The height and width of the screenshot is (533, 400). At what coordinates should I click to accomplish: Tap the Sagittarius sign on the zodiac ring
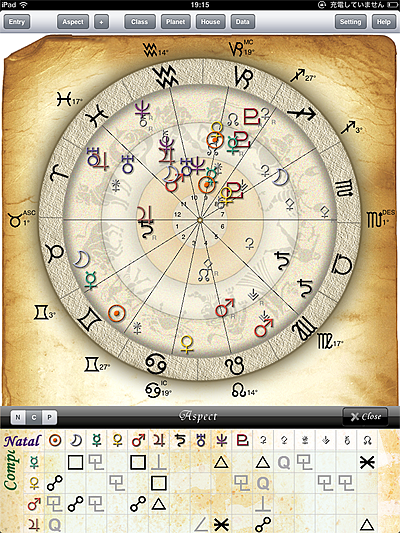click(301, 114)
